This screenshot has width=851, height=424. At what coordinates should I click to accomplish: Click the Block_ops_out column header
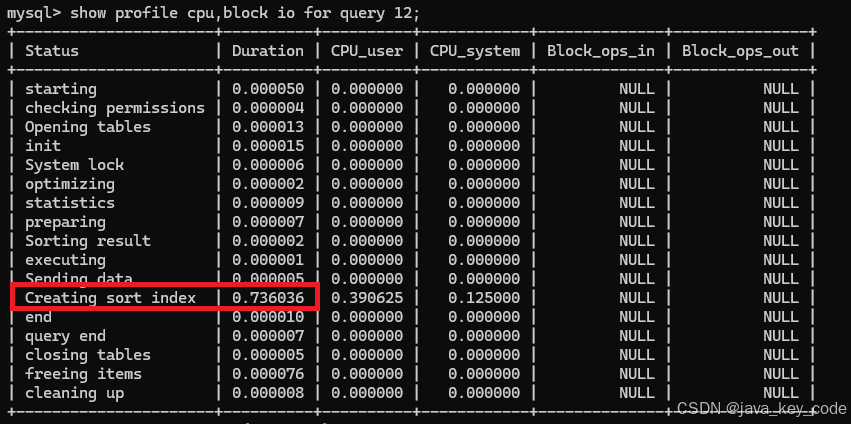[741, 51]
